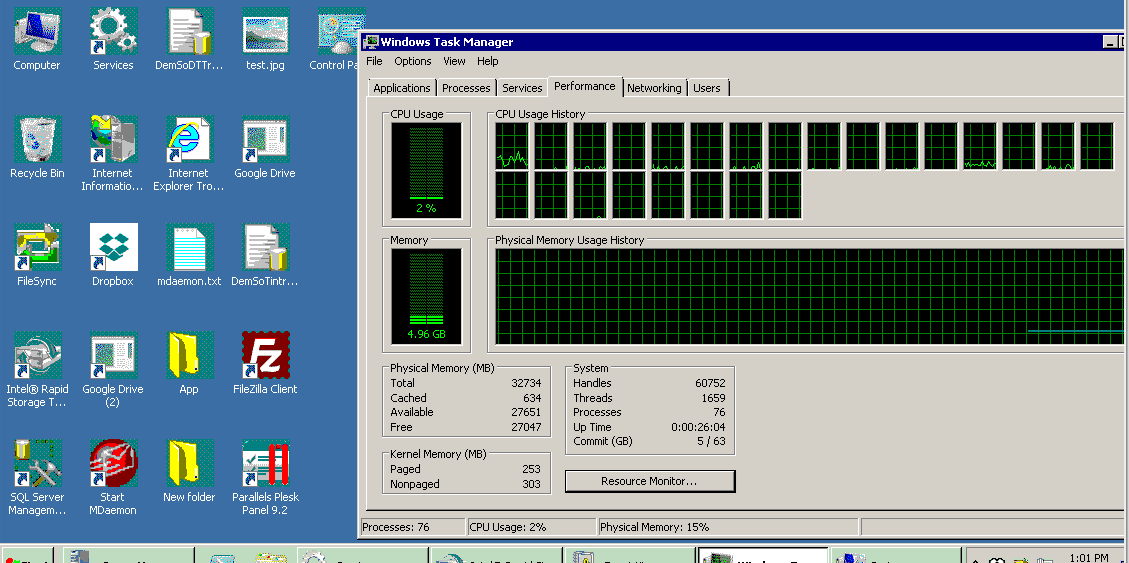Click the status bar Processes: 76 entry
Viewport: 1129px width, 563px height.
[x=413, y=527]
